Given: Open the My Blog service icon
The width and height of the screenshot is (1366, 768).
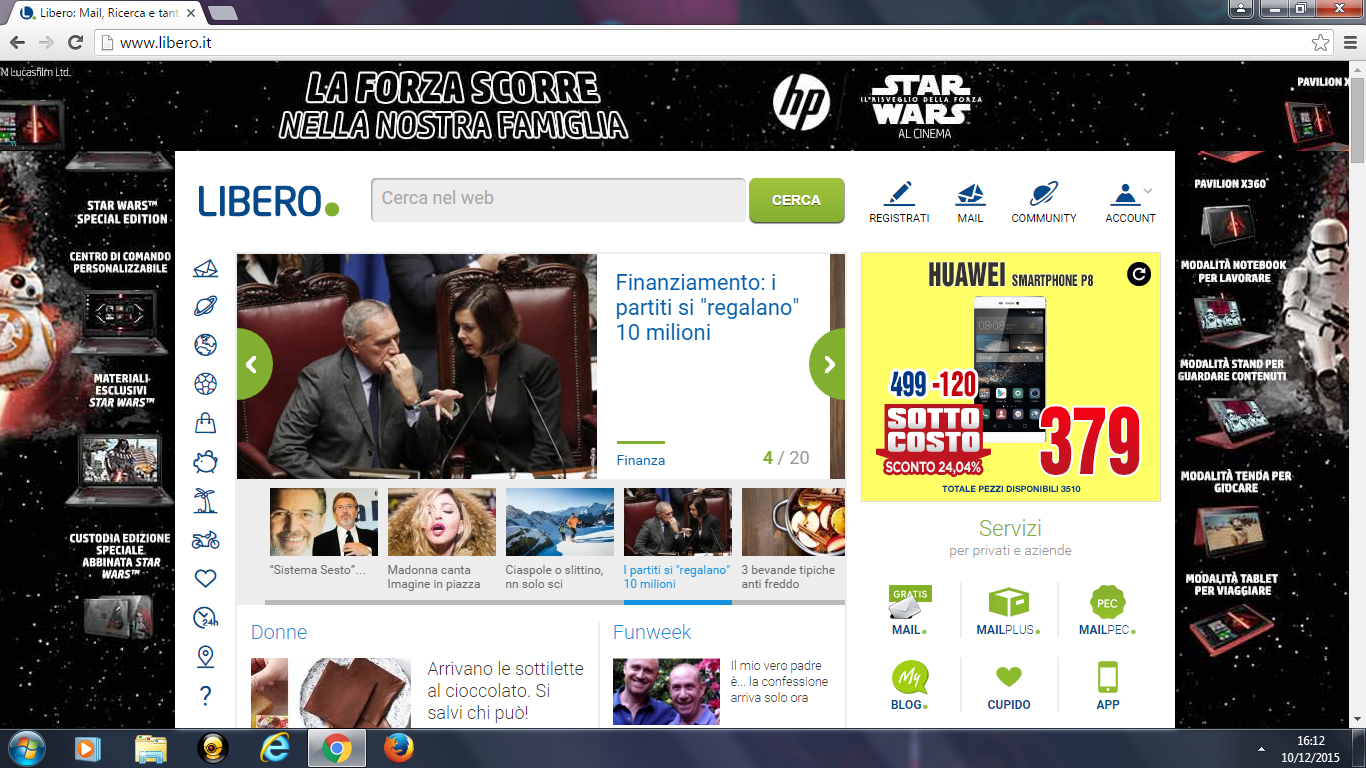Looking at the screenshot, I should click(908, 685).
